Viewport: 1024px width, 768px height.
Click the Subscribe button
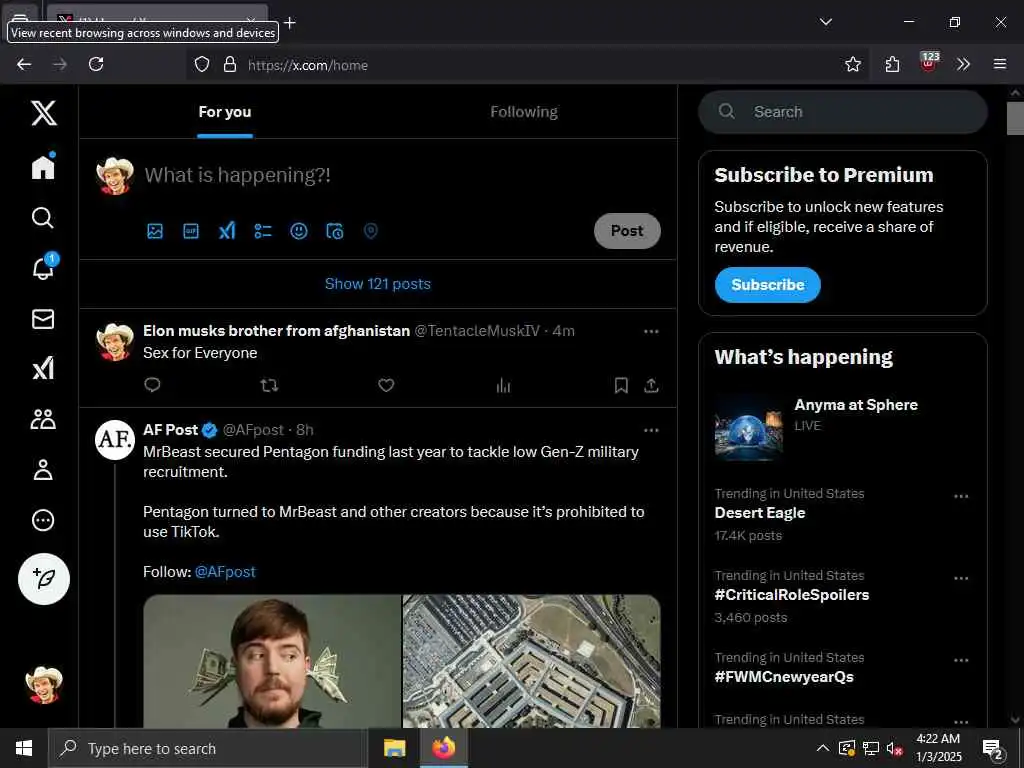click(x=767, y=285)
